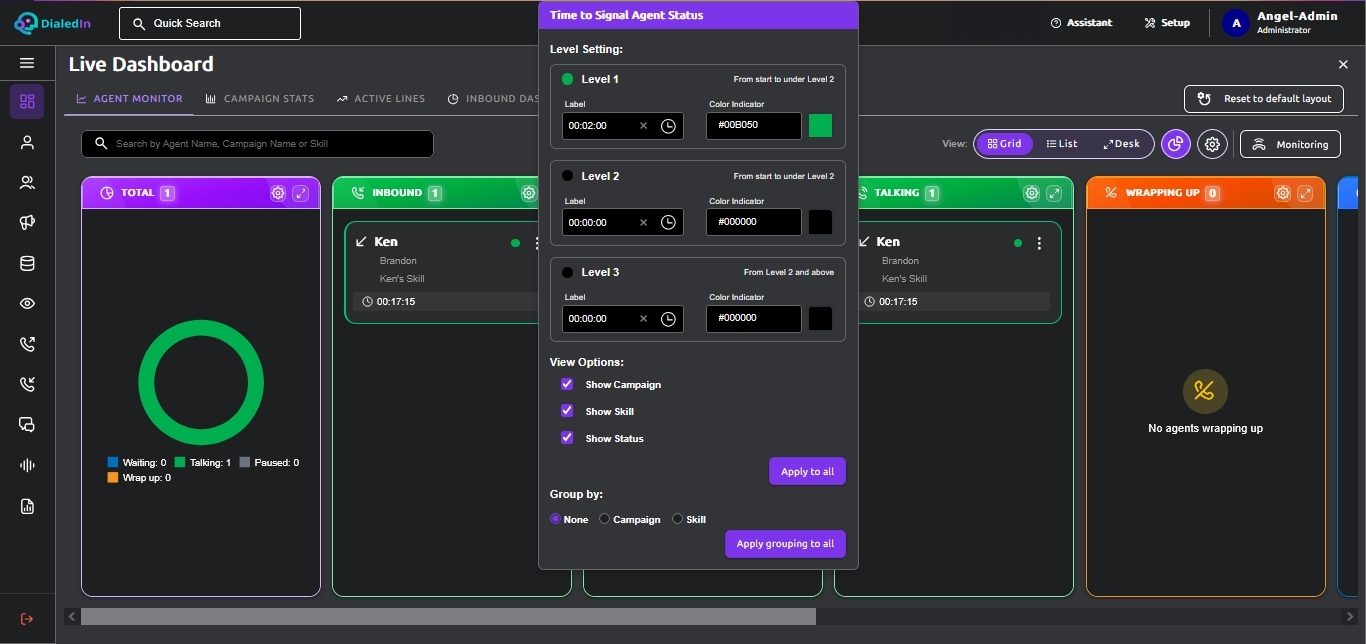Open the outbound call icon in sidebar
1366x644 pixels.
27,344
